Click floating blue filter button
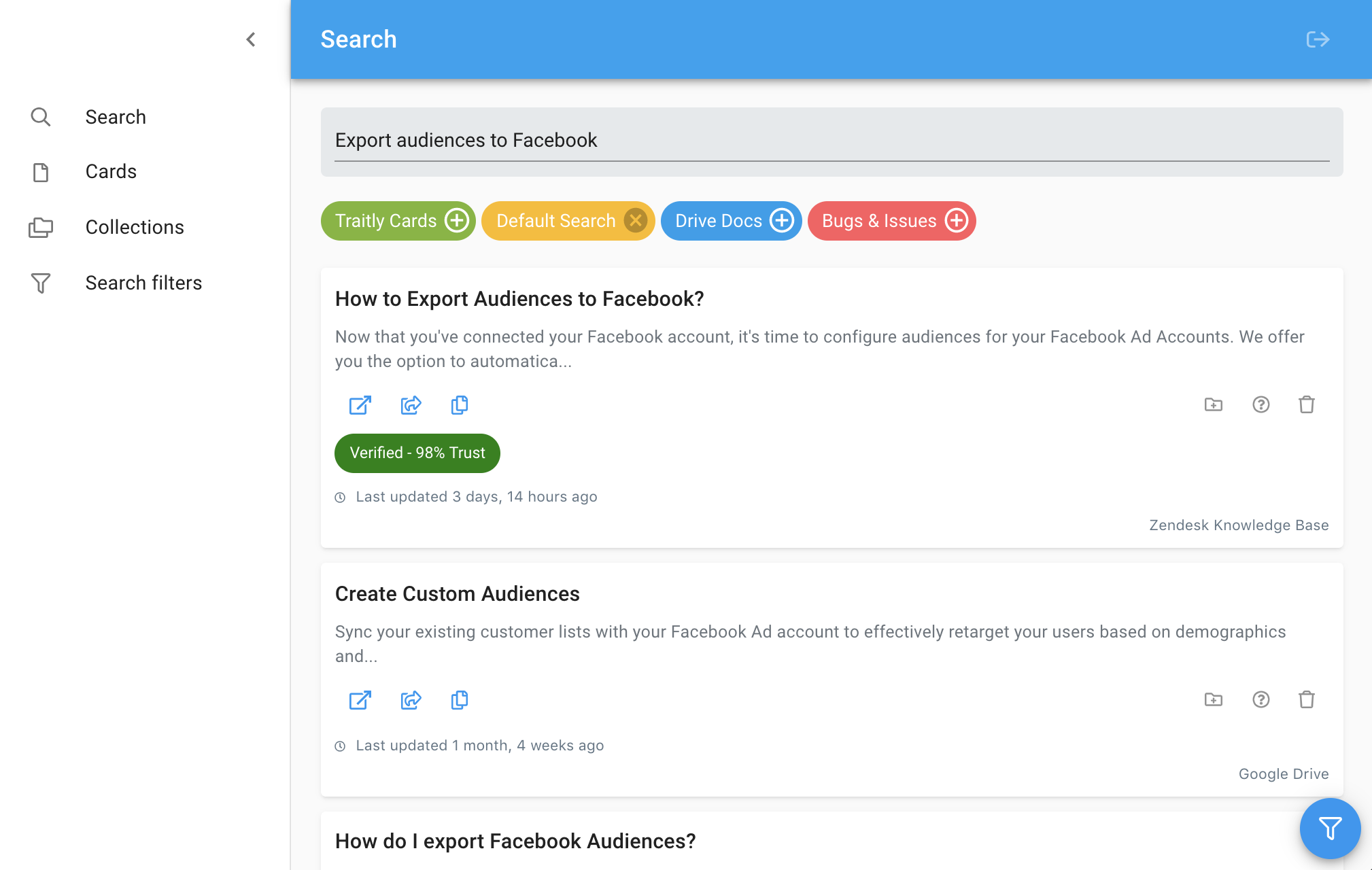This screenshot has height=870, width=1372. 1329,828
